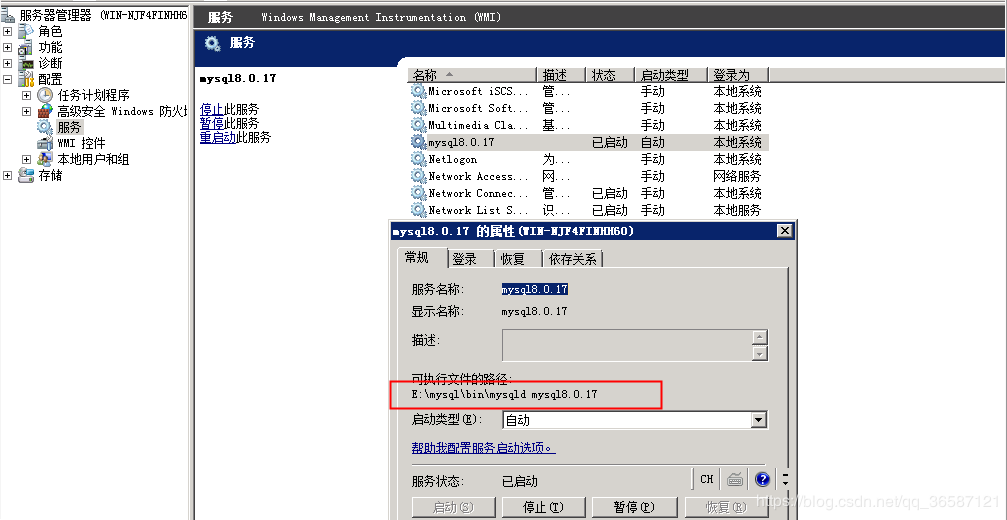Click the blue help icon on language bar
This screenshot has height=520, width=1007.
tap(762, 479)
